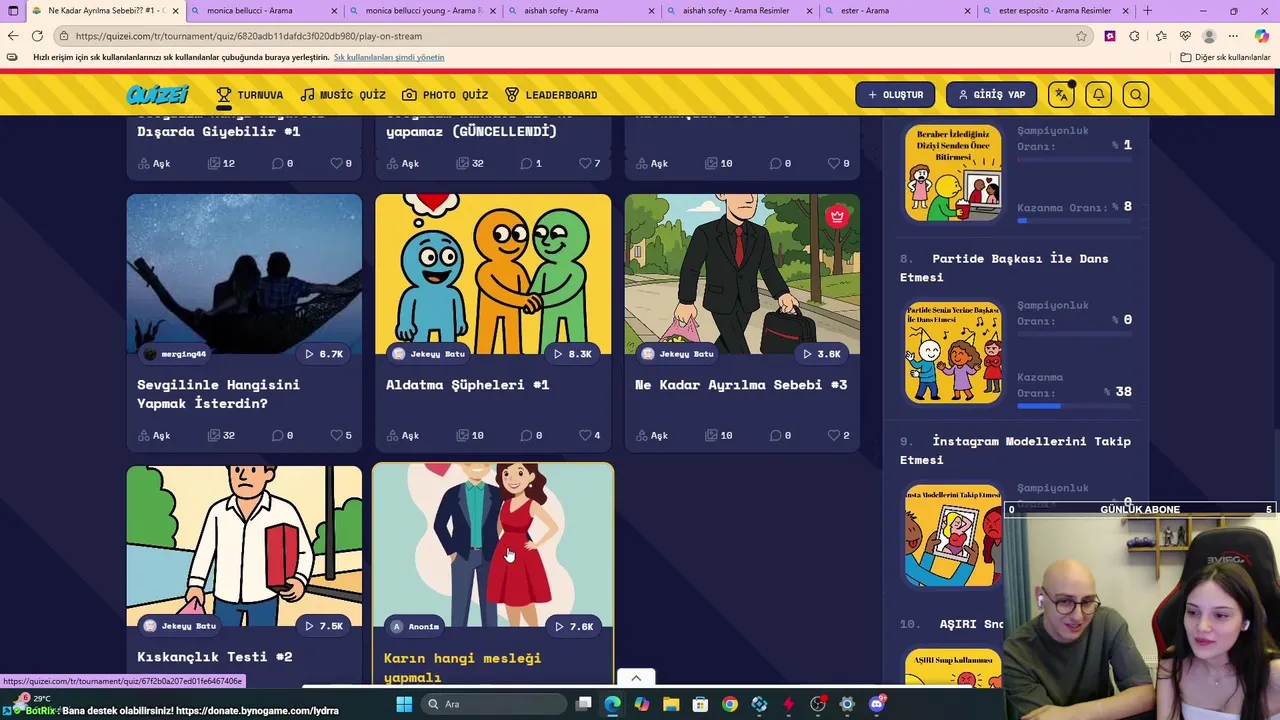This screenshot has width=1280, height=720.
Task: Click the Quizei logo
Action: click(x=158, y=95)
